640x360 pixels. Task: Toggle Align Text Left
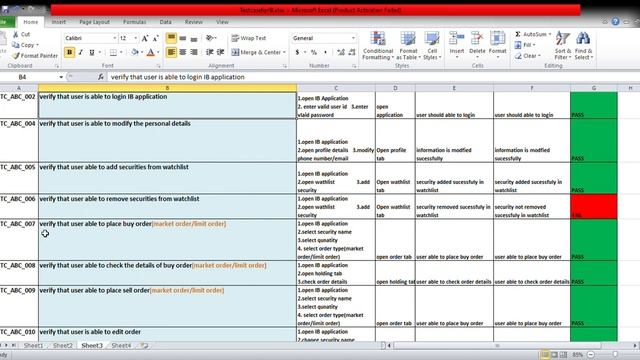click(171, 52)
